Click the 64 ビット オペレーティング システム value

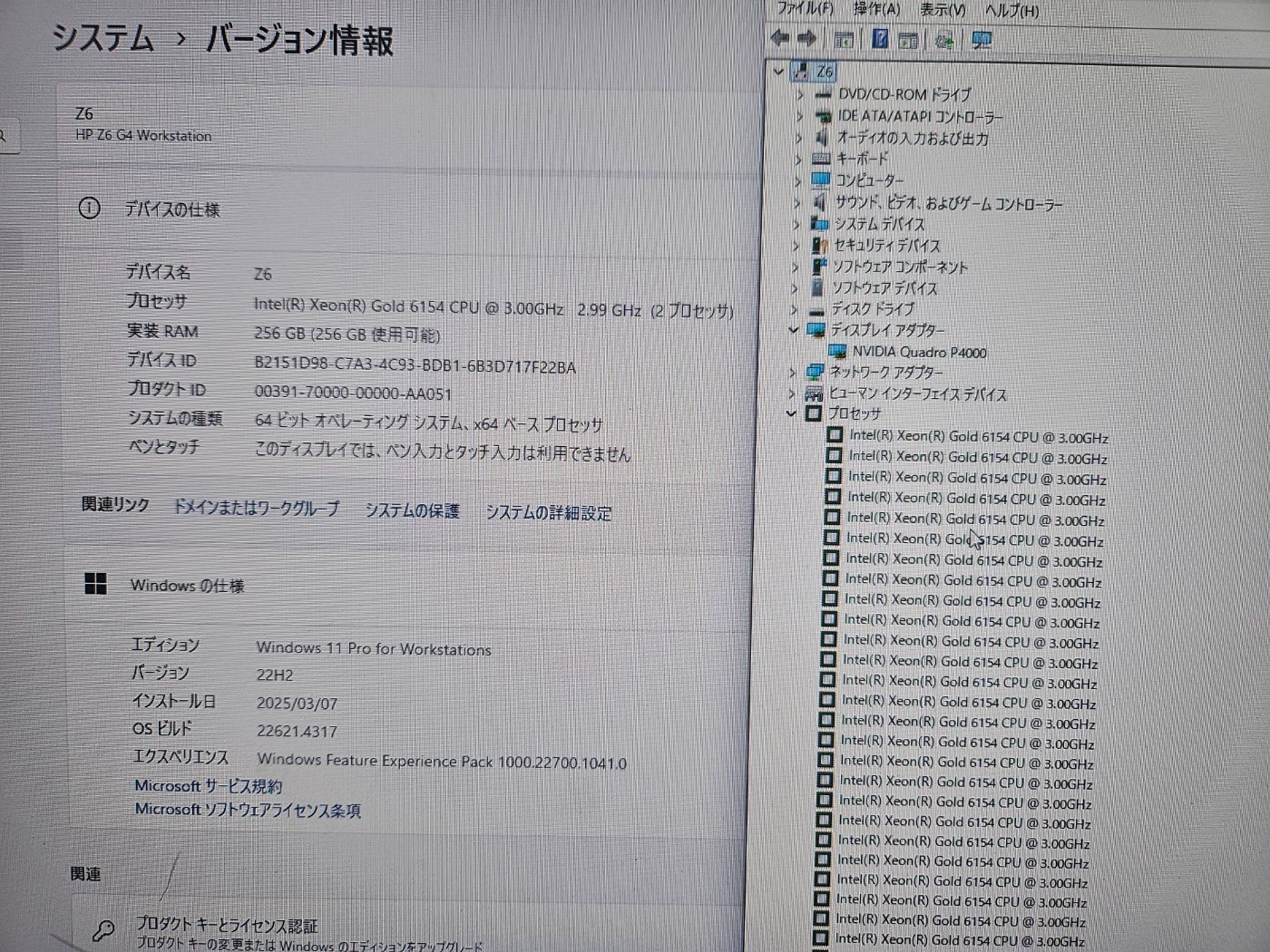(428, 423)
